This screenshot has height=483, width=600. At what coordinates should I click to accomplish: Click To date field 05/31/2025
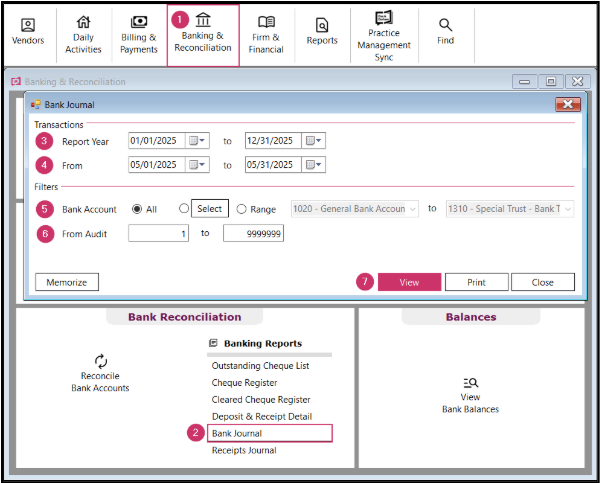click(x=273, y=165)
